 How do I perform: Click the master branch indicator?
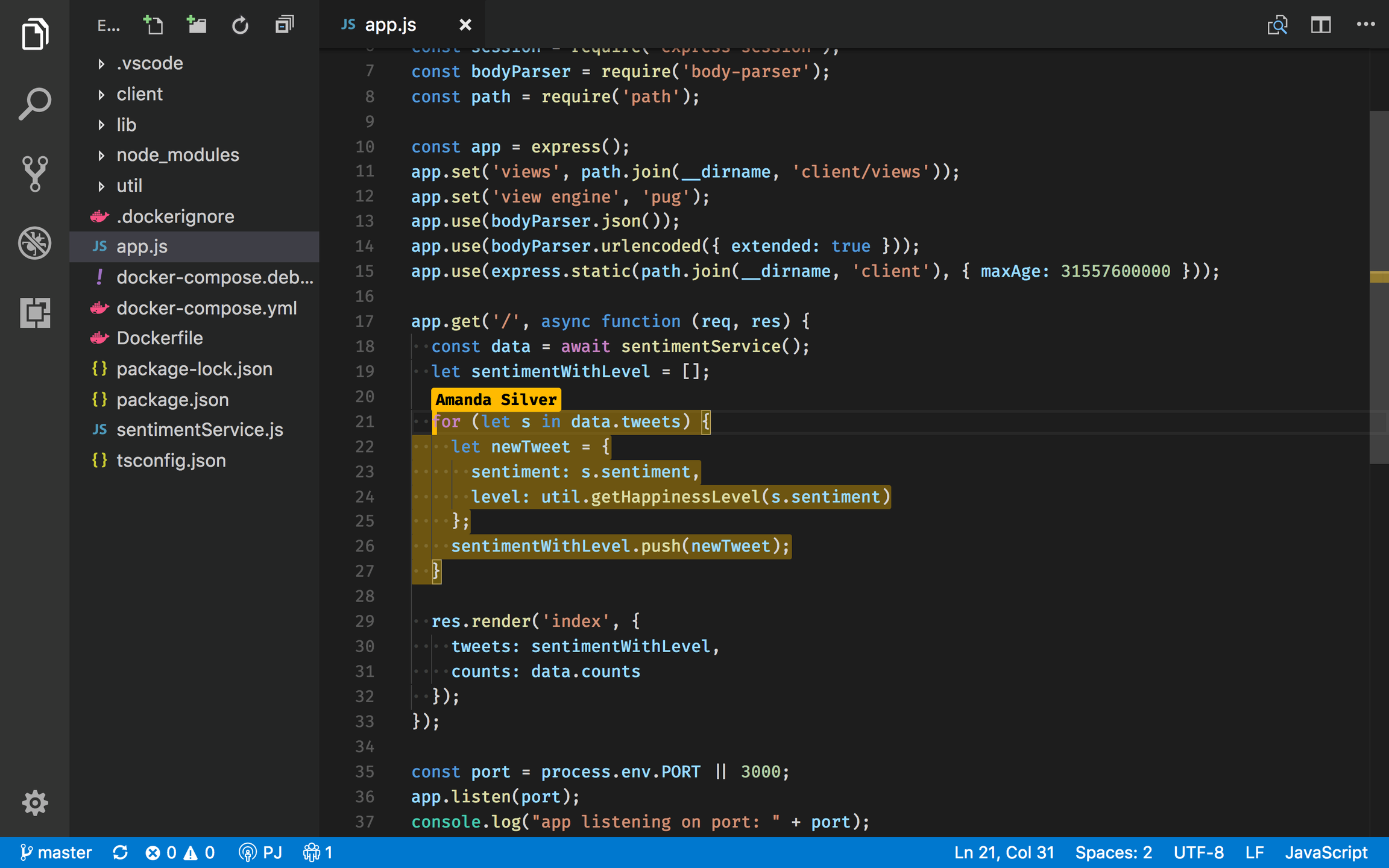pyautogui.click(x=57, y=852)
